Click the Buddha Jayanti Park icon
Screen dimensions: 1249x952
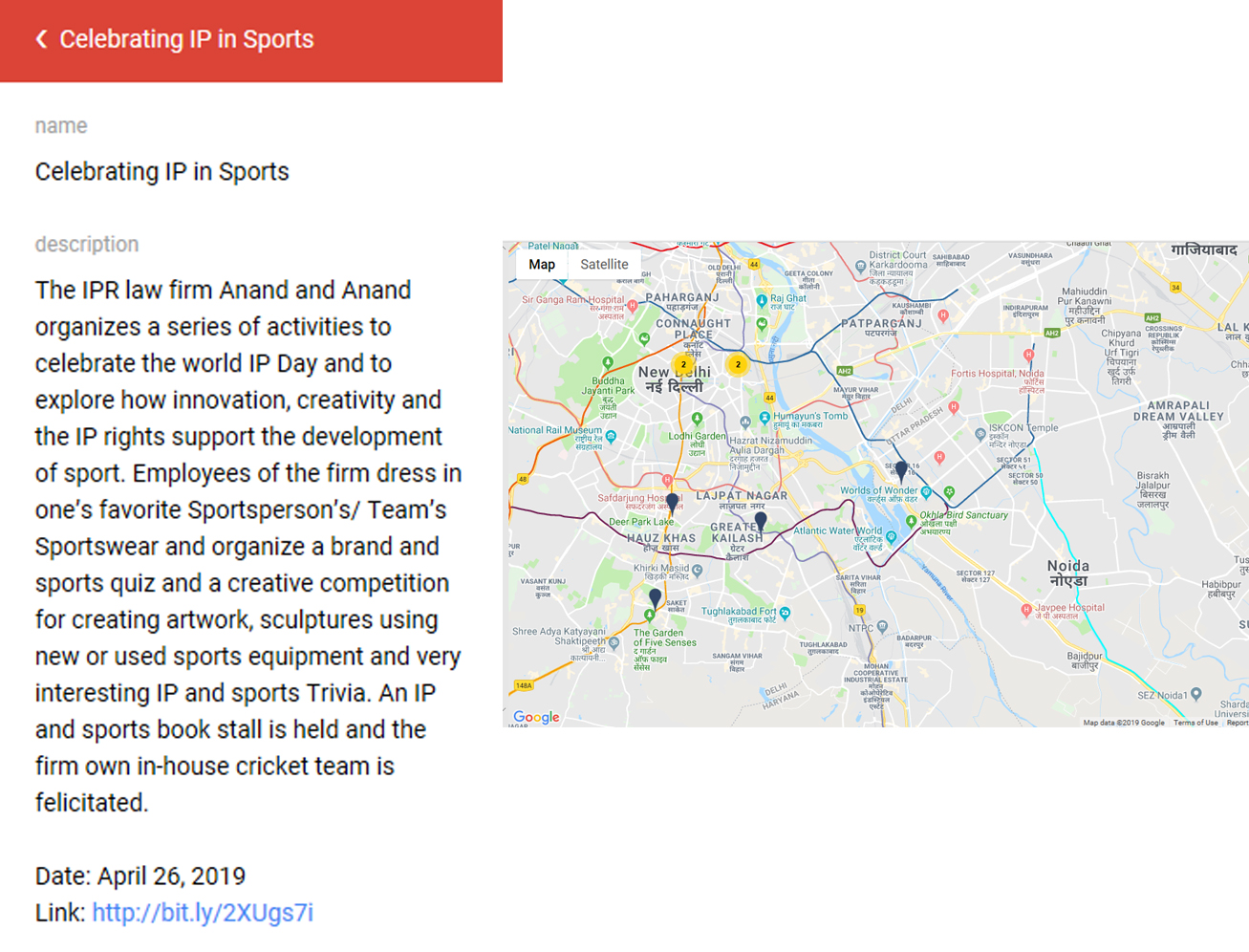pos(608,363)
